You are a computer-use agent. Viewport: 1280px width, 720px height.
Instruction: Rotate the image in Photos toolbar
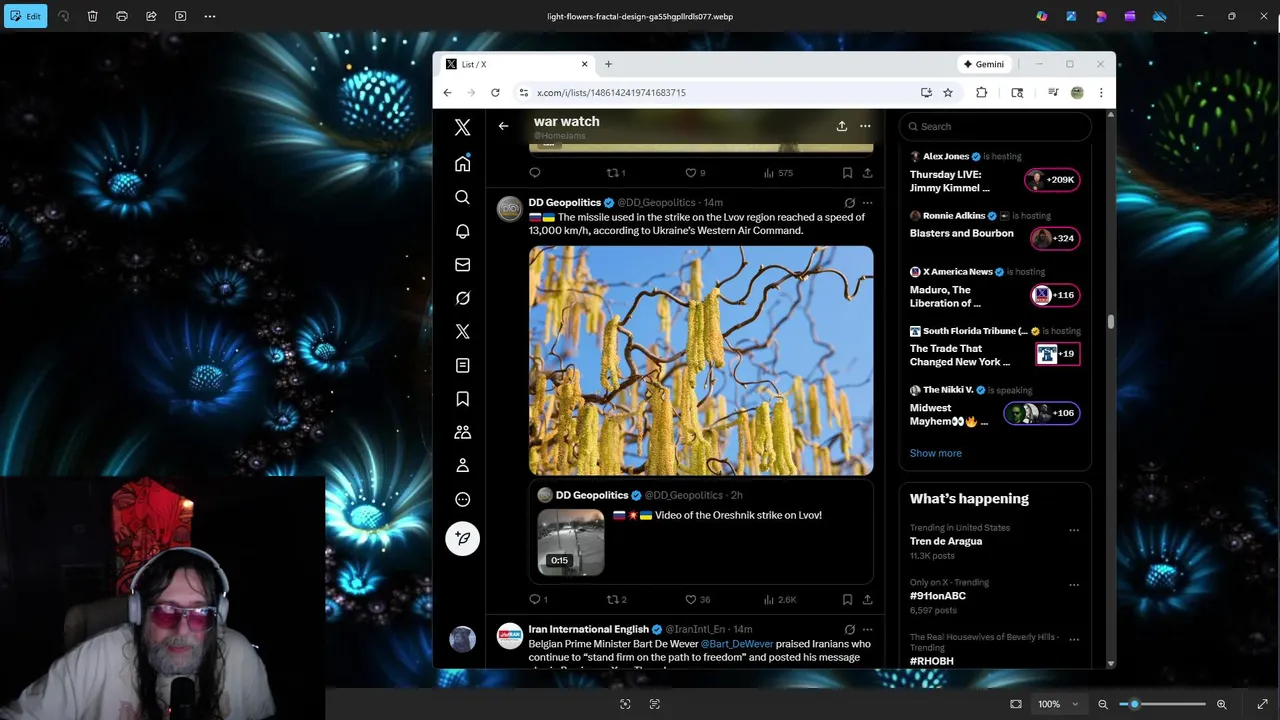(63, 16)
